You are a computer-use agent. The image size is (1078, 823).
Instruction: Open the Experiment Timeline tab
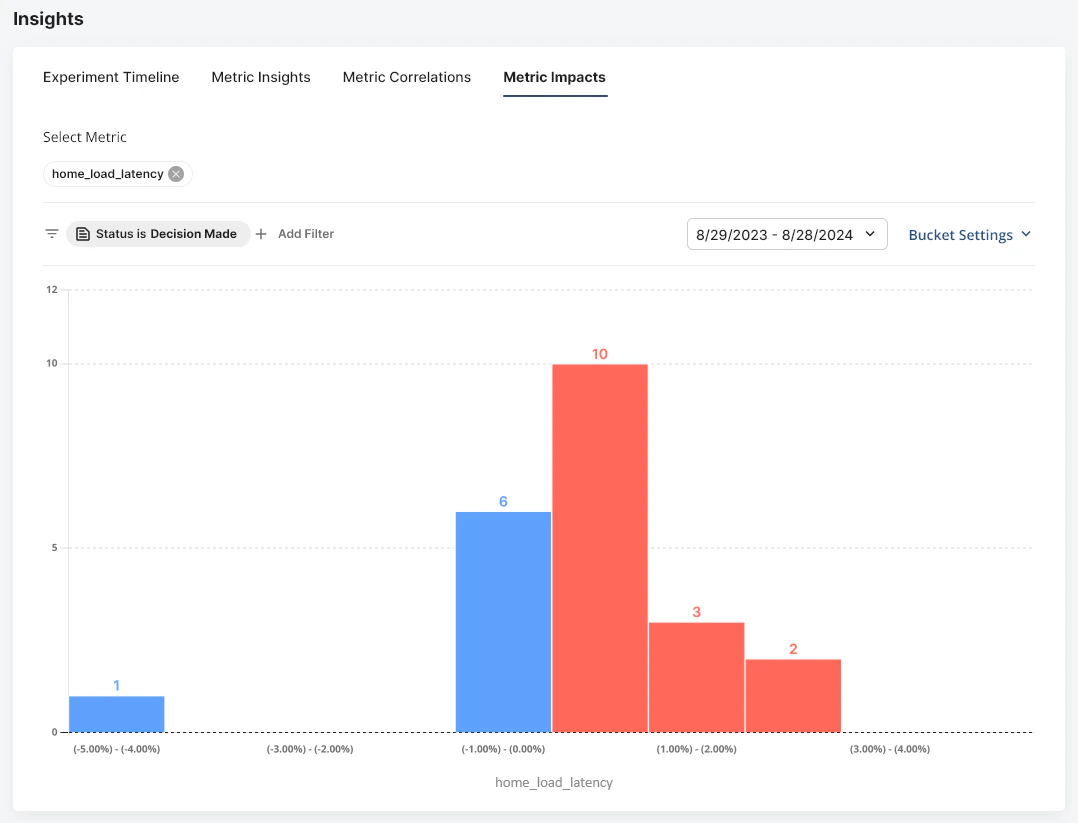111,77
